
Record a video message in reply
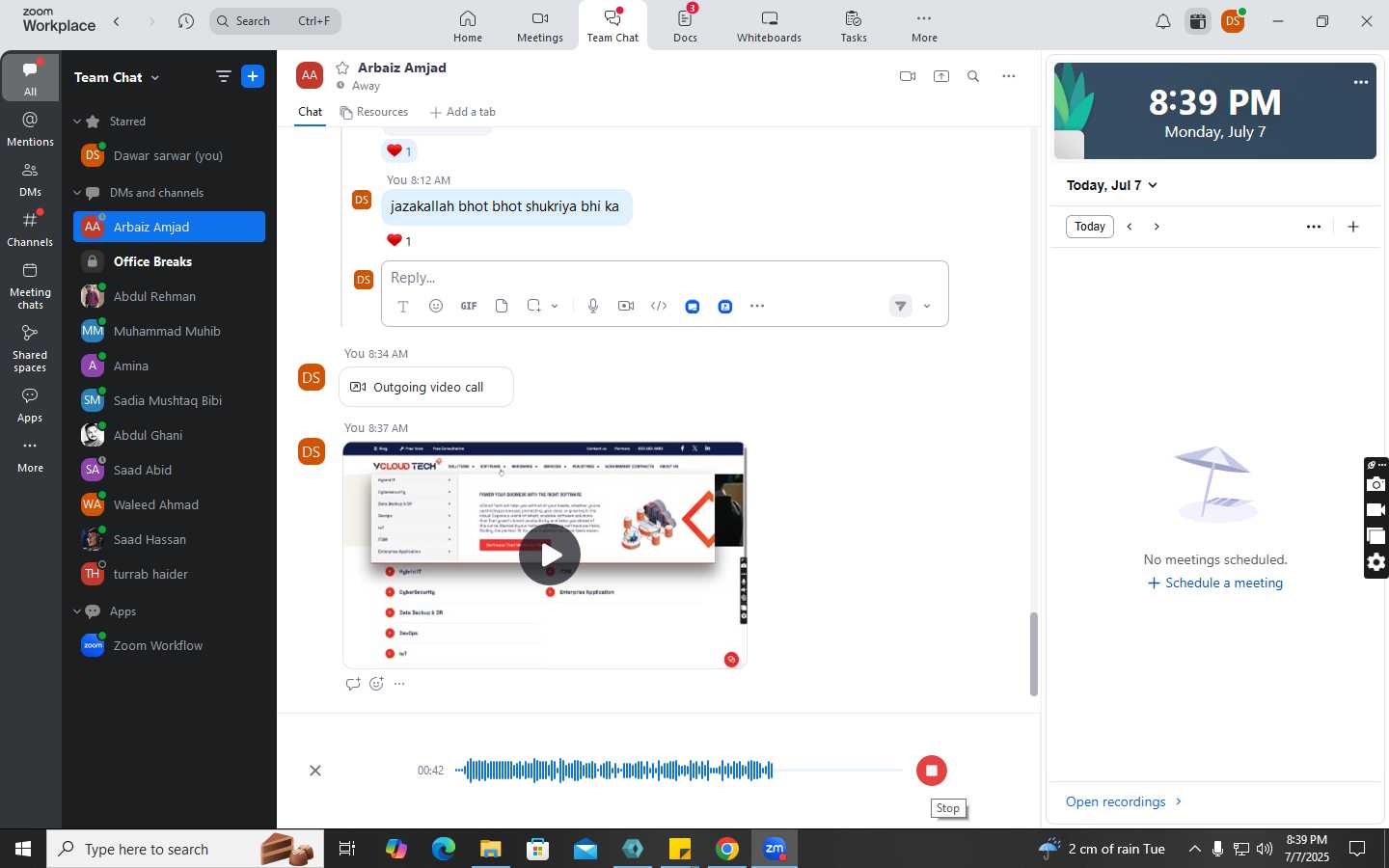(x=626, y=306)
